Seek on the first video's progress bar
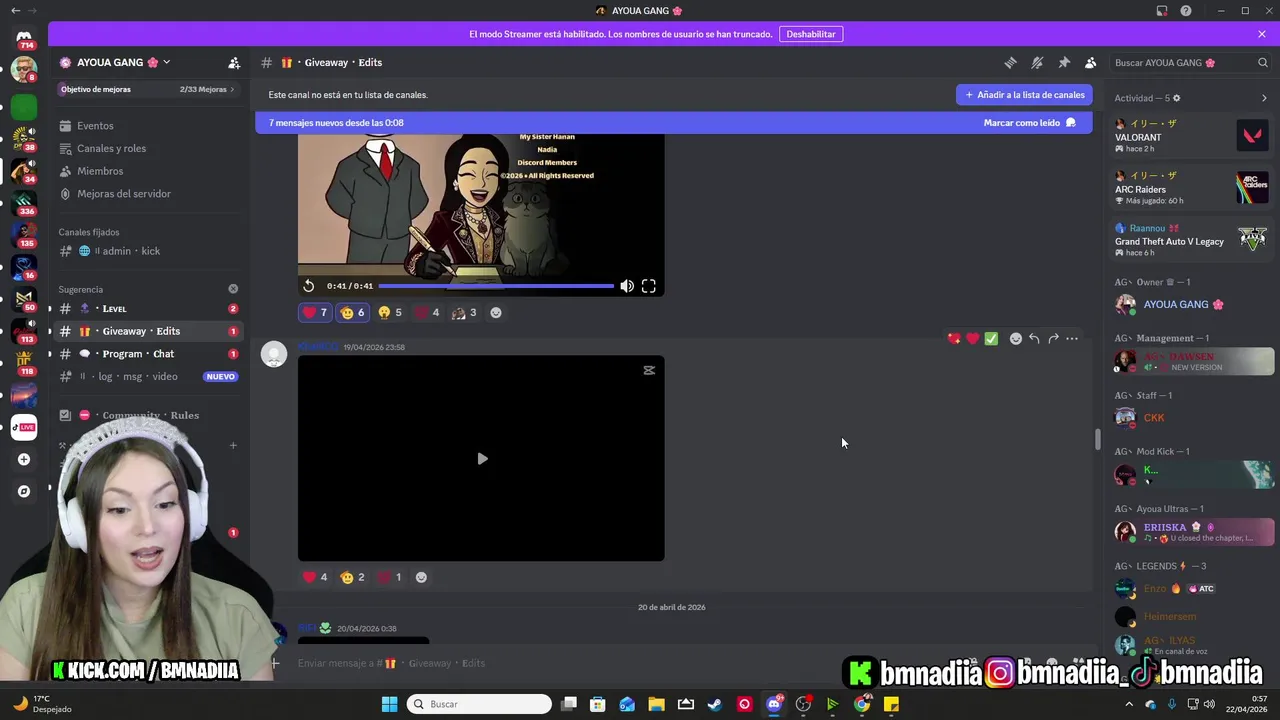1280x720 pixels. (496, 286)
